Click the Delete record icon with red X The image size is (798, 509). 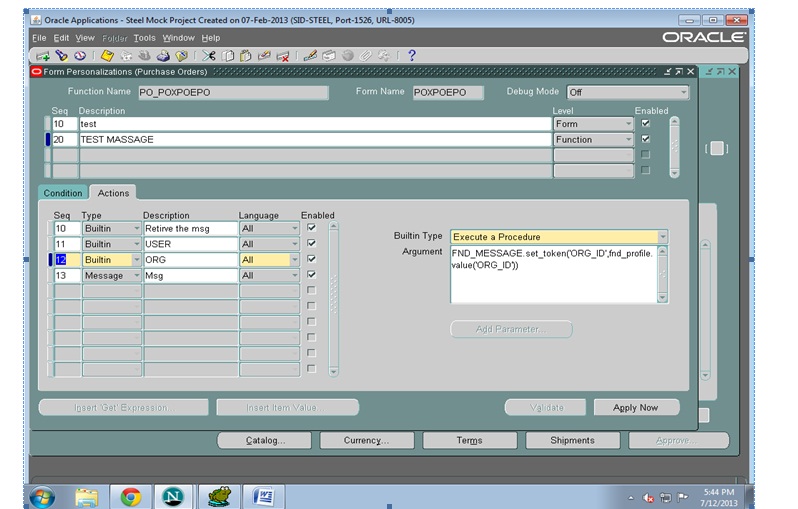tap(283, 56)
